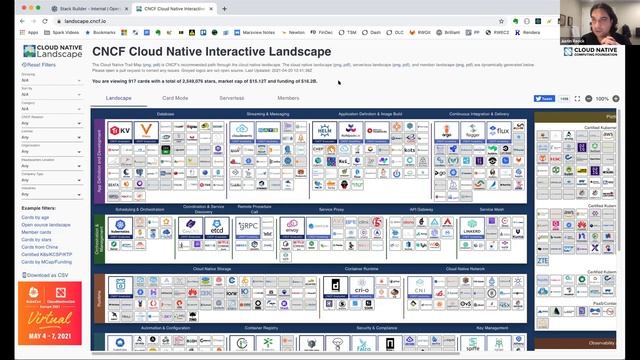Open the Flagger project card
Screen dimensions: 640x360
473,132
